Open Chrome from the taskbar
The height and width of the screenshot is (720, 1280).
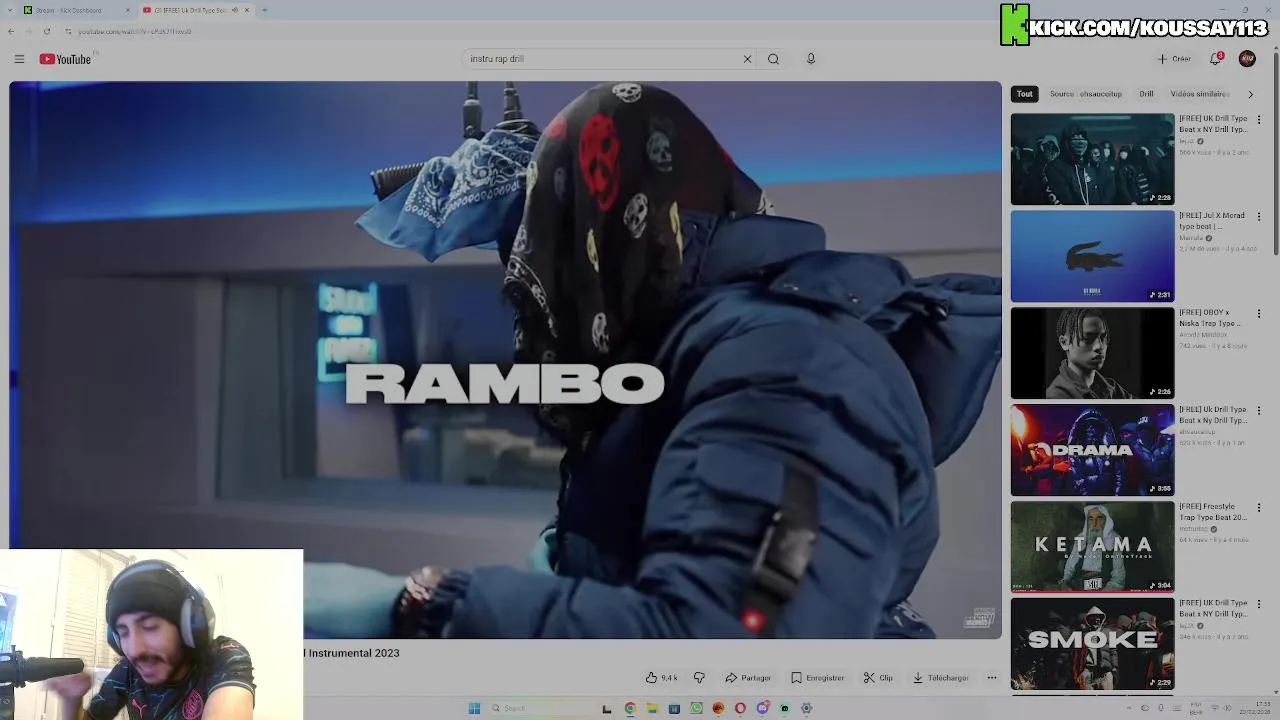click(x=630, y=708)
